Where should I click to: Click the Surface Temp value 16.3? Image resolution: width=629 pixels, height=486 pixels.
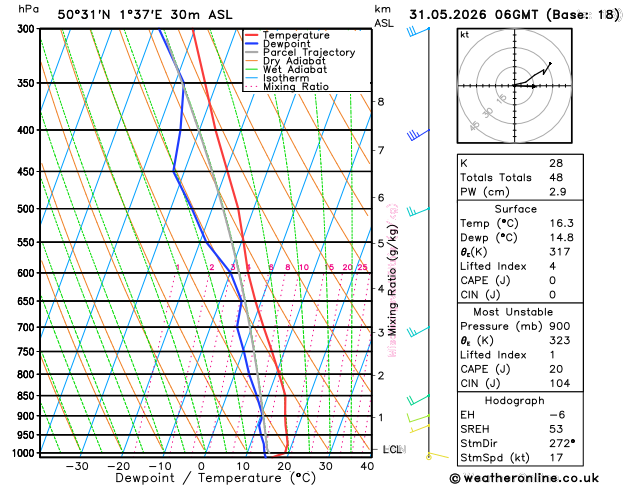click(562, 223)
